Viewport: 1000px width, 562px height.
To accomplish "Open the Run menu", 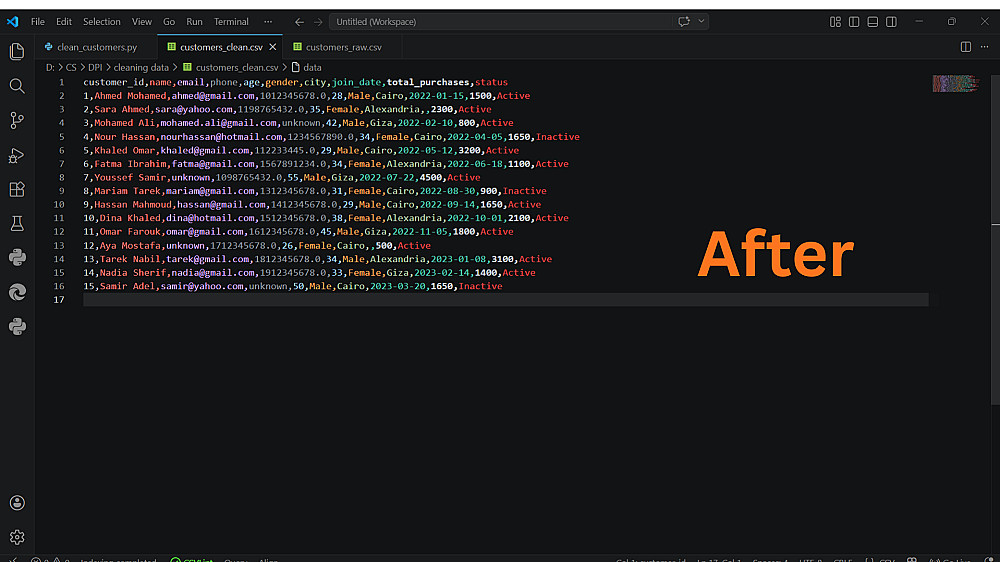I will (195, 22).
